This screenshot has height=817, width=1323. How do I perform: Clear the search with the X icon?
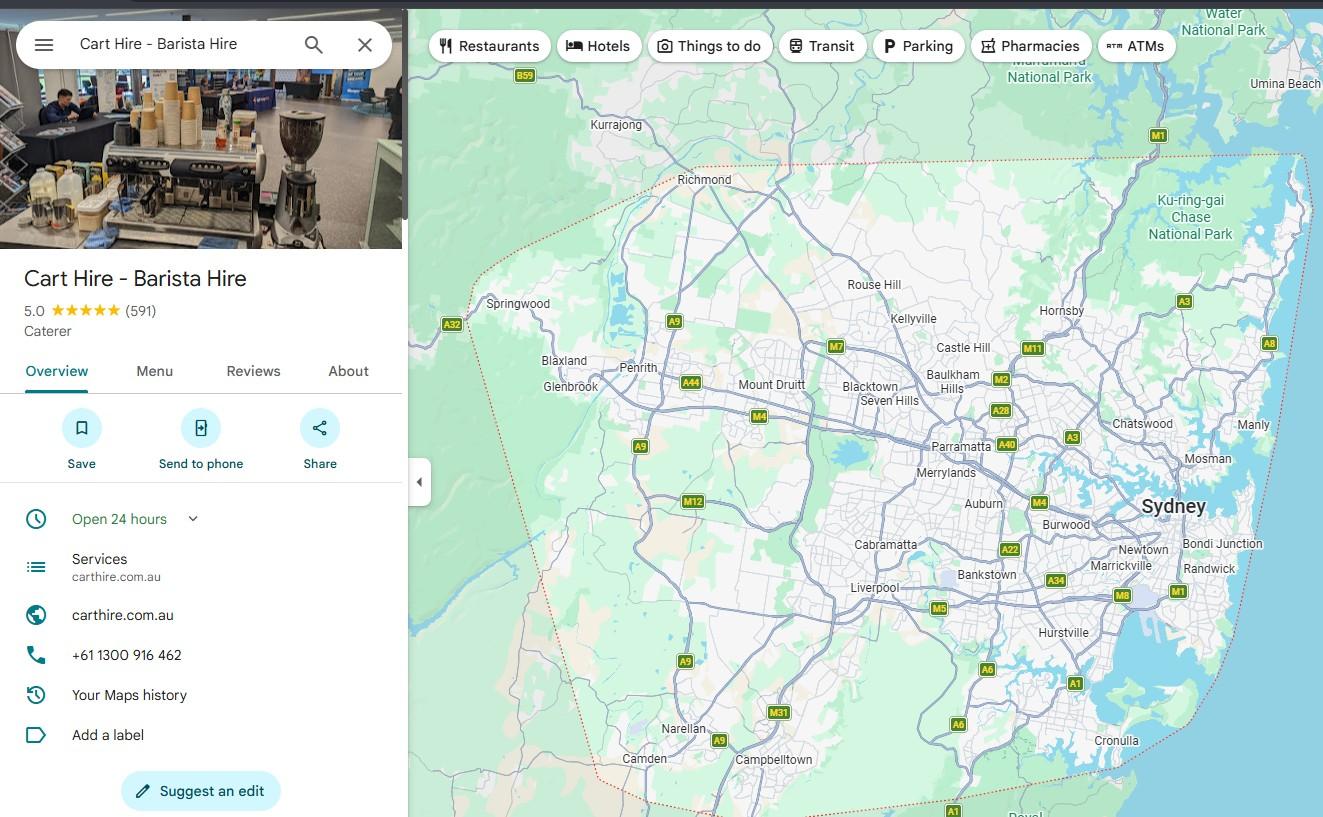pyautogui.click(x=365, y=45)
